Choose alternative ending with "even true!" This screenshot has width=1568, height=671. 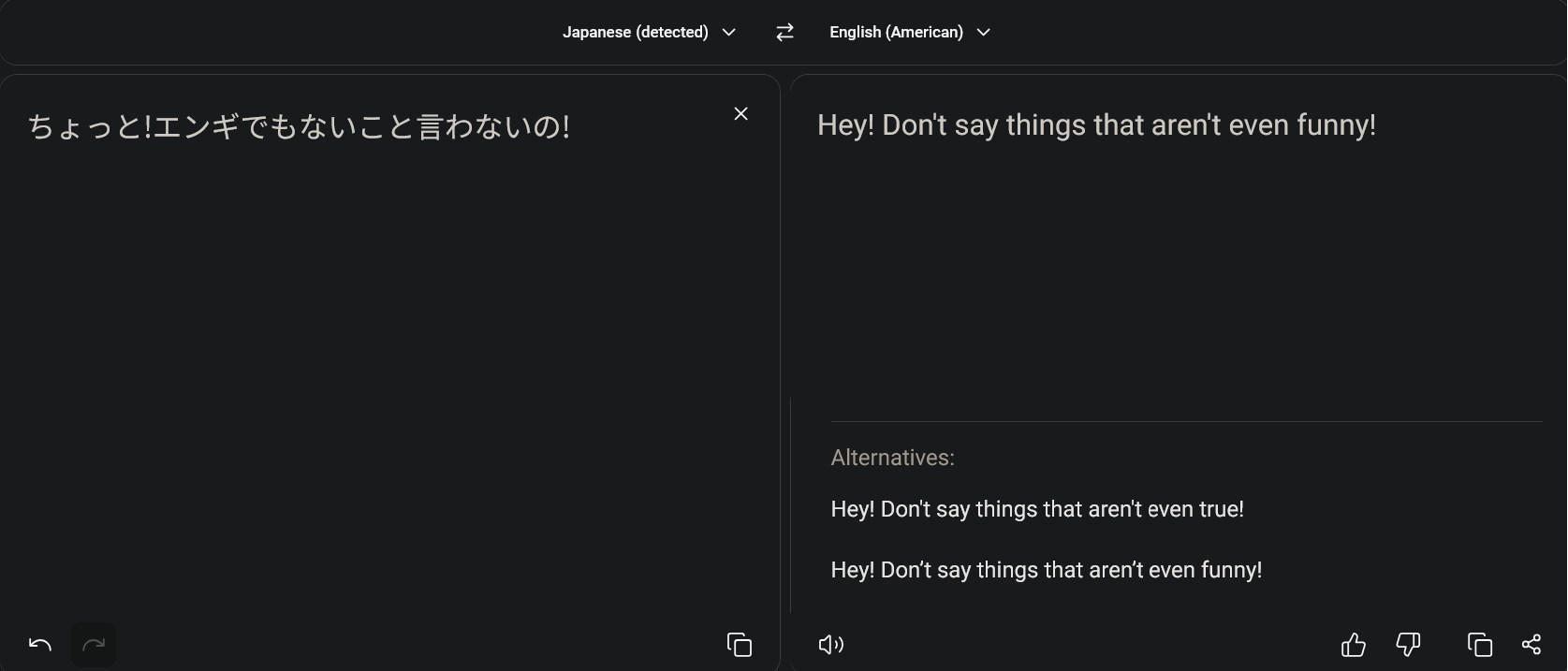click(1037, 509)
